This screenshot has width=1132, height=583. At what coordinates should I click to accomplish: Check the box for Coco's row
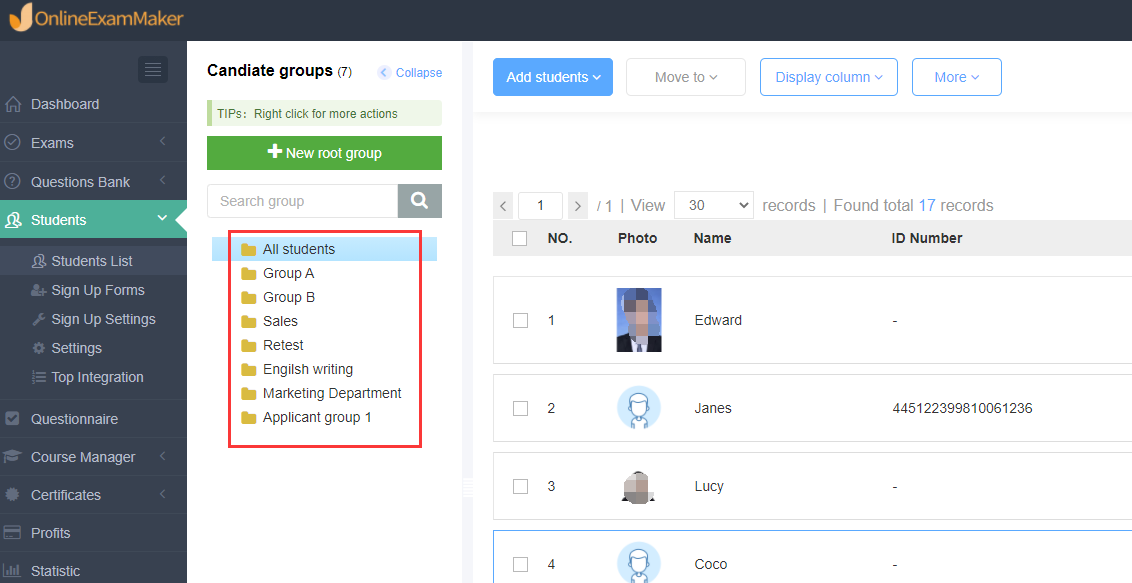(520, 564)
